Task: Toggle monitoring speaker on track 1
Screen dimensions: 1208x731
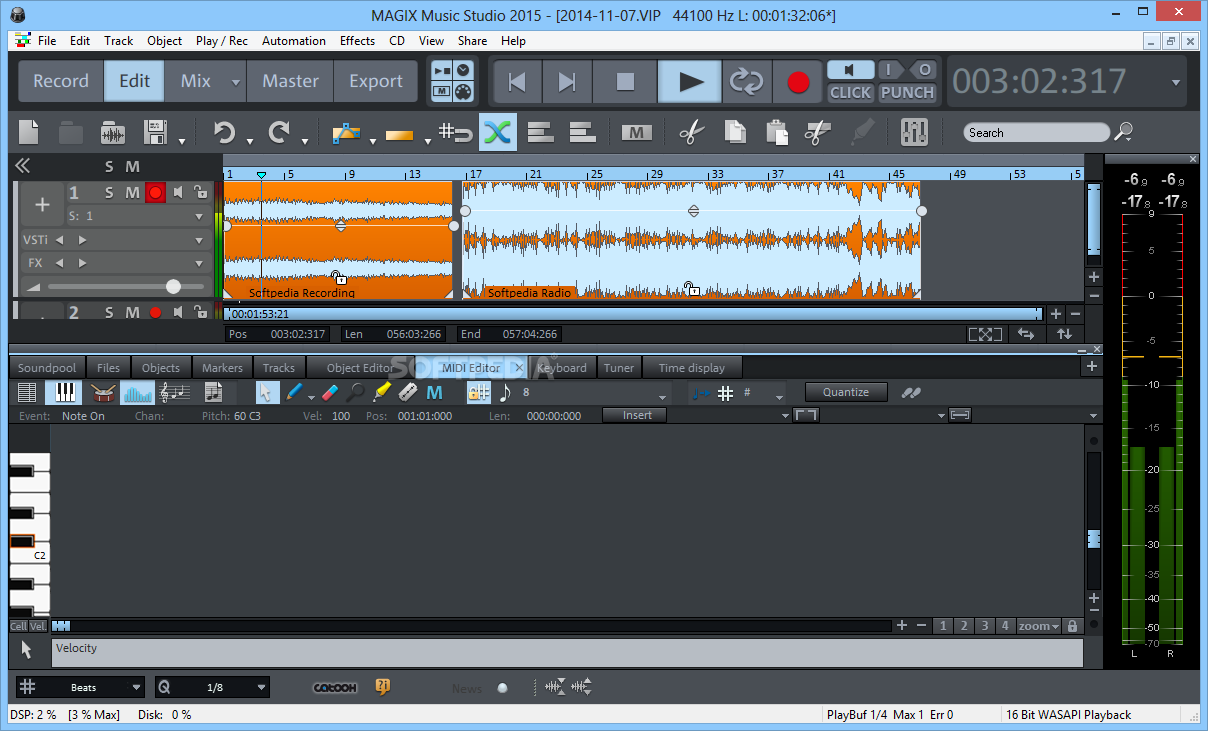Action: click(179, 192)
